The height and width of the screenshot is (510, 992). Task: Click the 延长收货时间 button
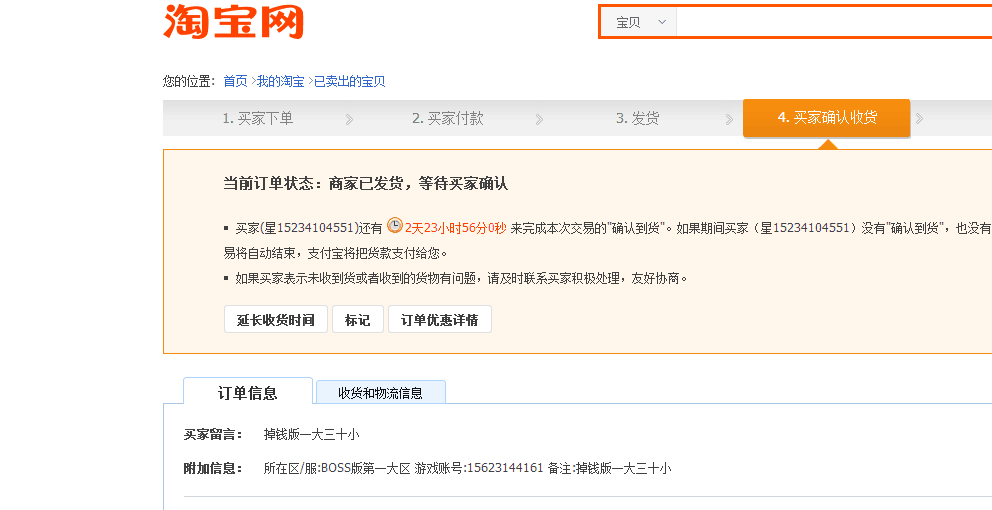click(x=275, y=320)
